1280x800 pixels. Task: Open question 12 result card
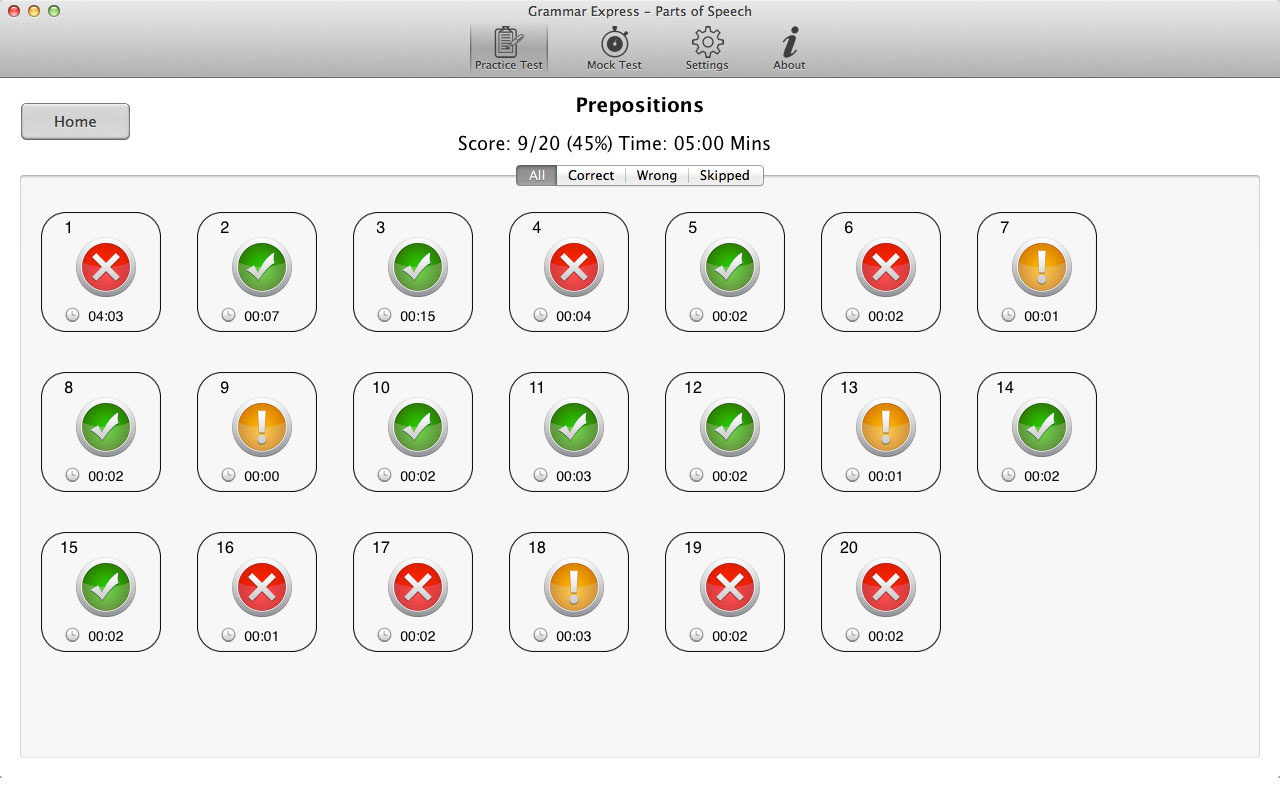725,432
